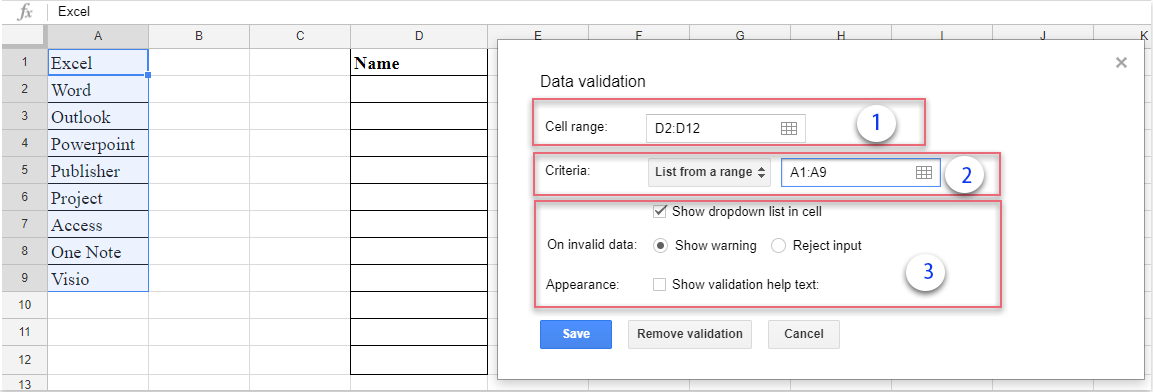Select cell containing Access
The height and width of the screenshot is (392, 1153).
[98, 224]
